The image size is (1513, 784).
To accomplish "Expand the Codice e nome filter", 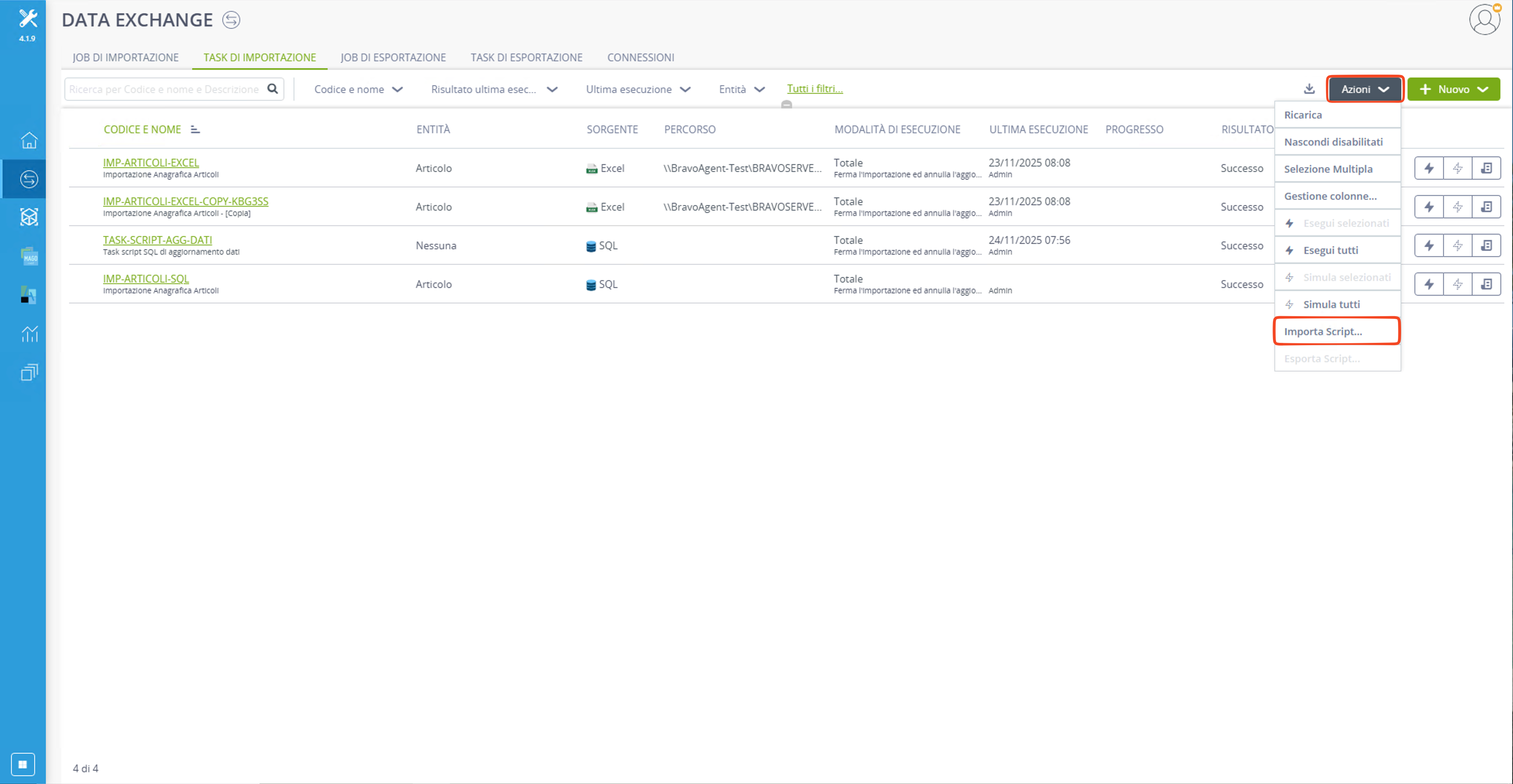I will tap(359, 89).
